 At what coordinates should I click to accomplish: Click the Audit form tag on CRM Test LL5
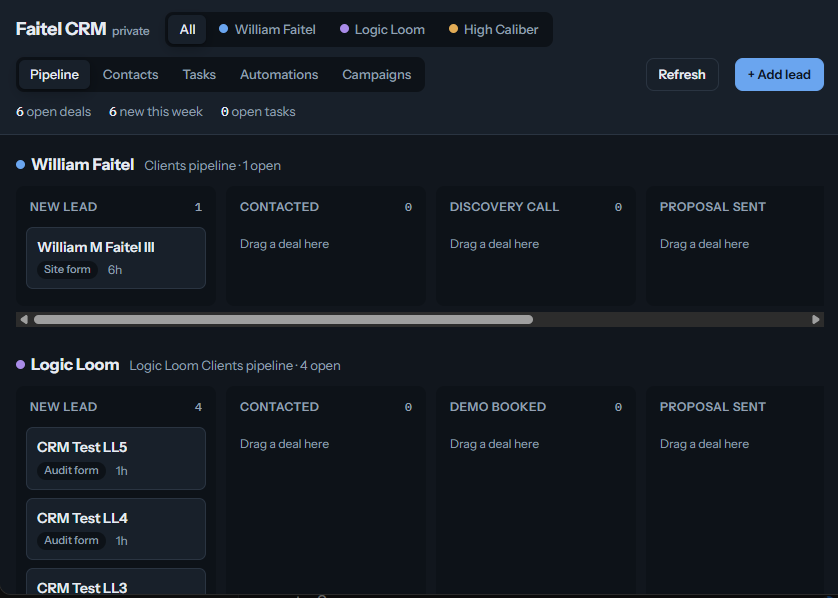coord(71,470)
